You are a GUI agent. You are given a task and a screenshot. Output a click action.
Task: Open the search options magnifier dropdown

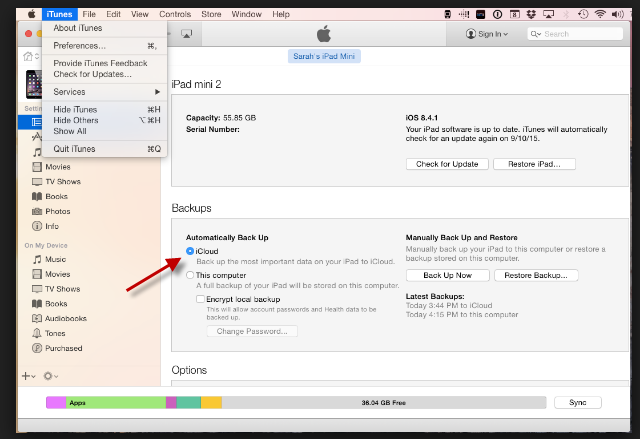coord(536,34)
